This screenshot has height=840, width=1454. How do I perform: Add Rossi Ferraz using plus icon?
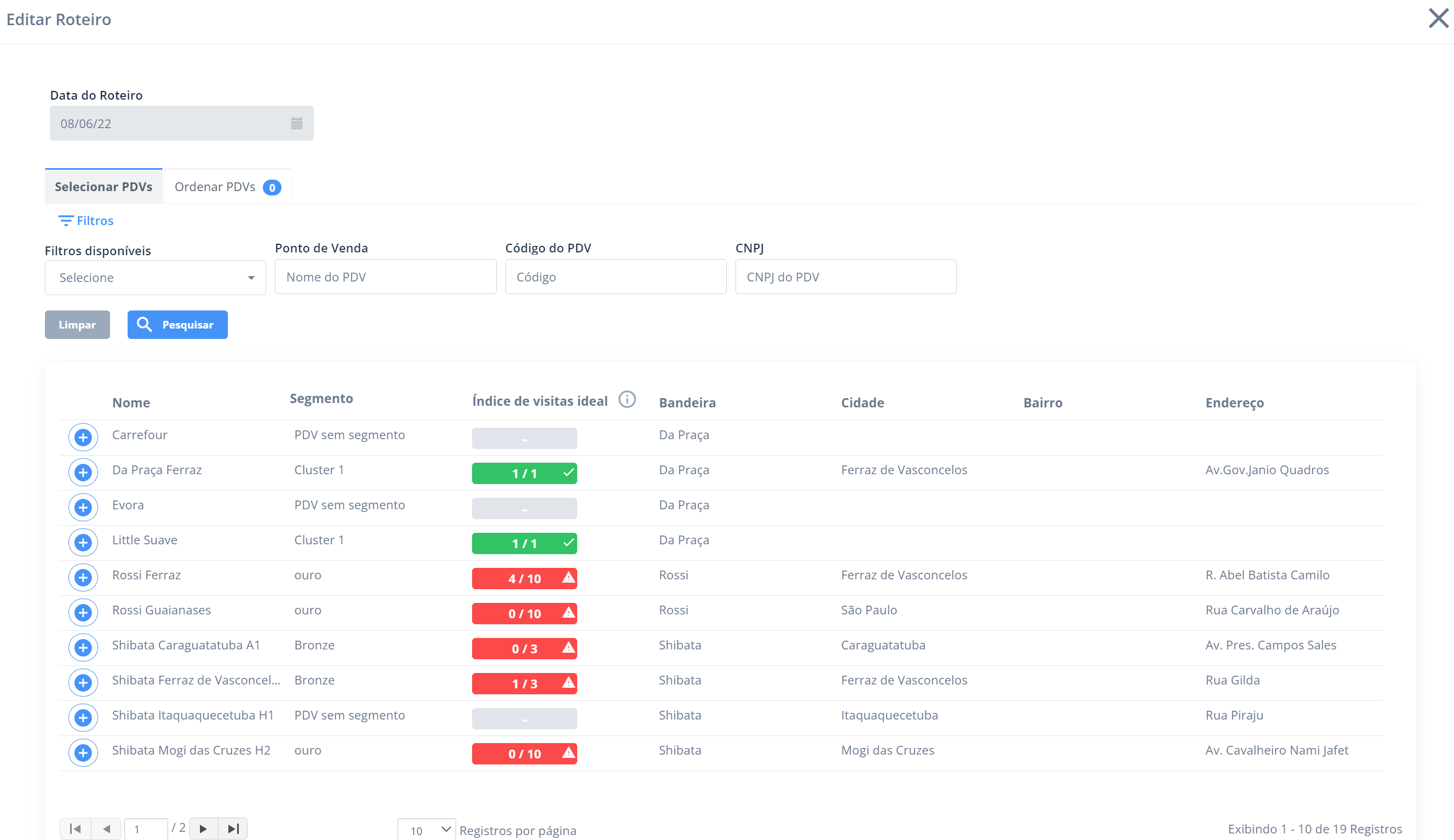click(83, 578)
